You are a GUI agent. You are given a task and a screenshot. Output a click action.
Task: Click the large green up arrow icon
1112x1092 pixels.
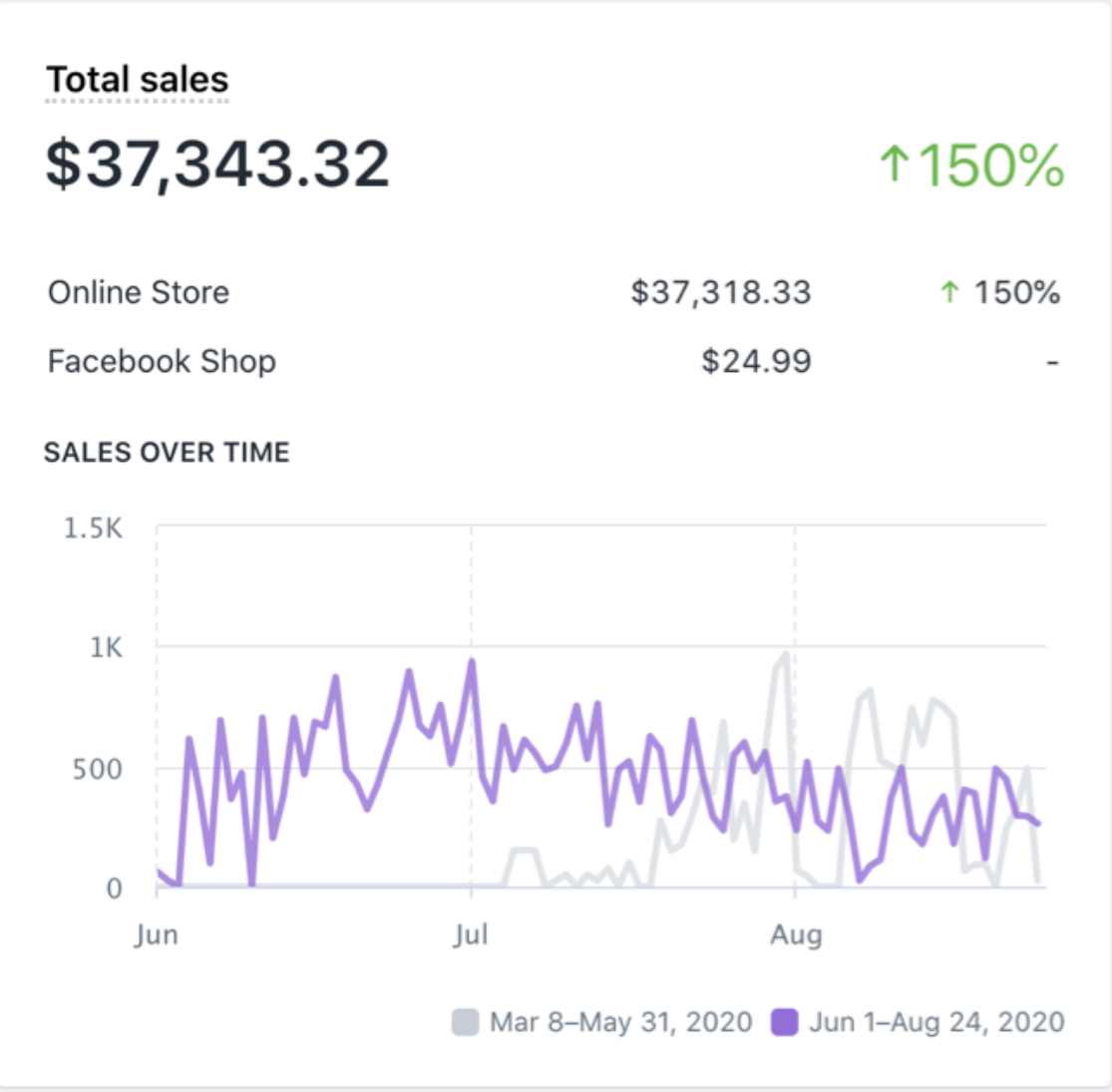tap(895, 165)
